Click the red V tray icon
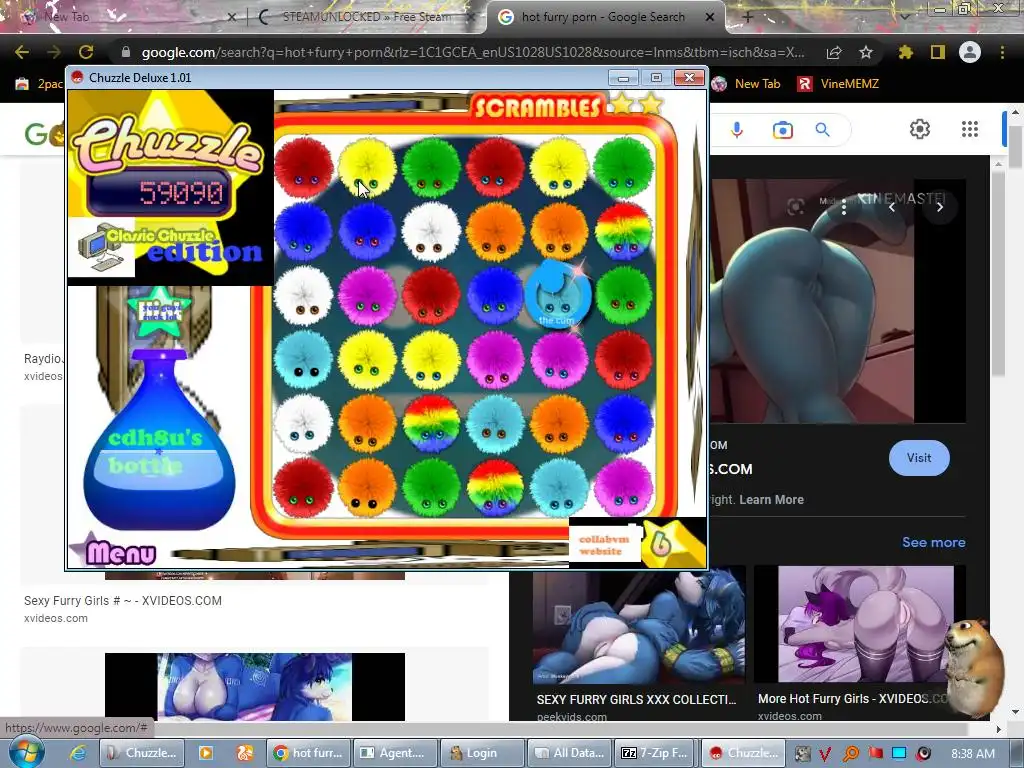This screenshot has height=768, width=1024. point(825,754)
